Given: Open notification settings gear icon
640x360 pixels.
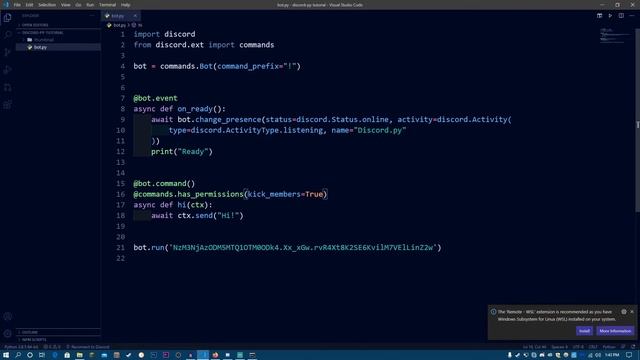Looking at the screenshot, I should click(624, 311).
